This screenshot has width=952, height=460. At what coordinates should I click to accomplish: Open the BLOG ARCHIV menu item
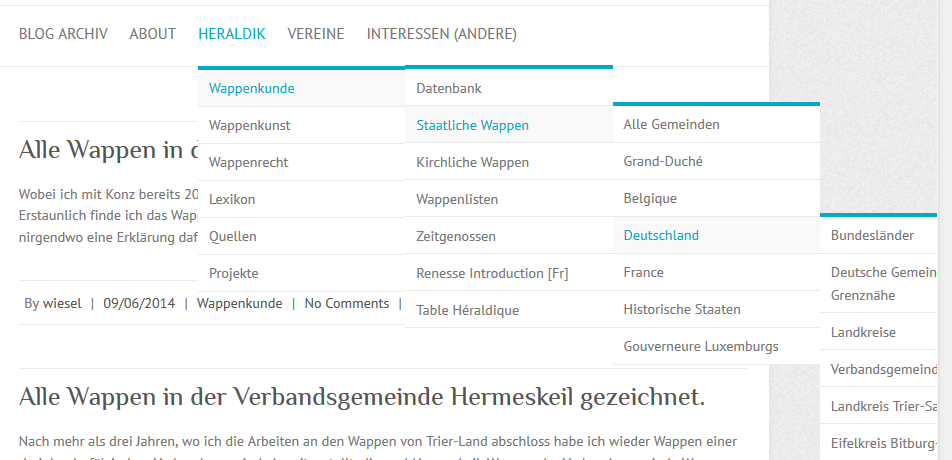tap(63, 34)
